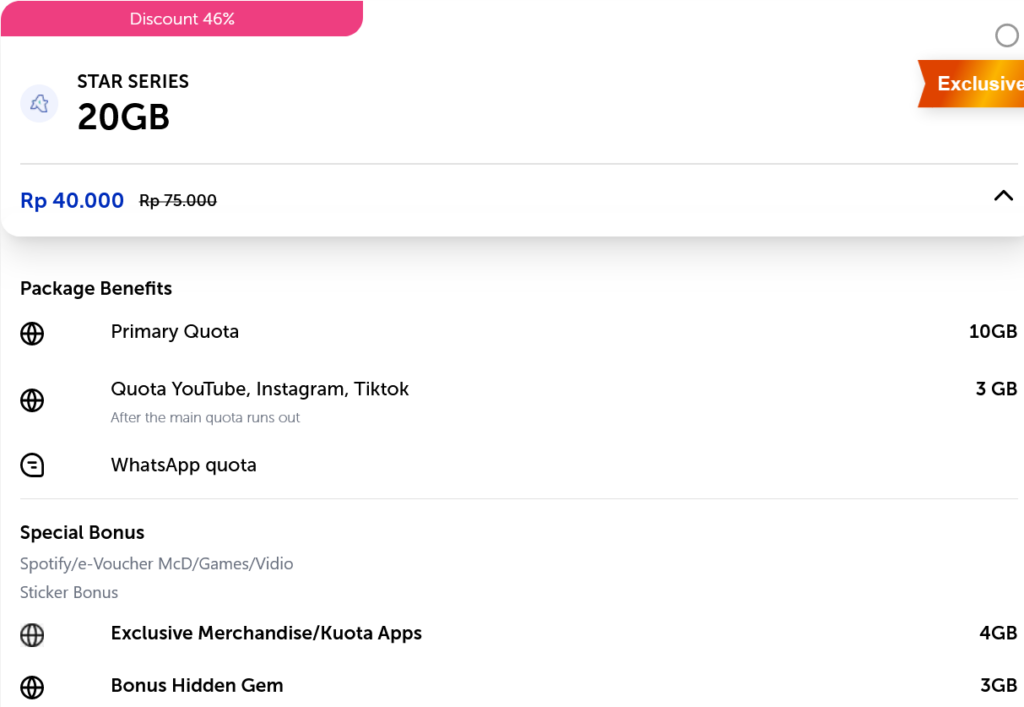
Task: Click the Star Series package star icon
Action: pyautogui.click(x=39, y=103)
